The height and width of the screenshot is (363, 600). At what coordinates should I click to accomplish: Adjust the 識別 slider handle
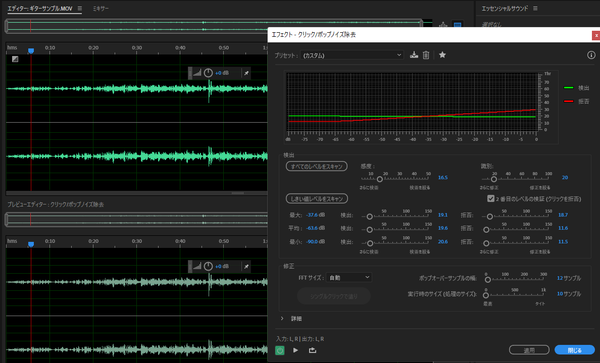click(x=494, y=179)
